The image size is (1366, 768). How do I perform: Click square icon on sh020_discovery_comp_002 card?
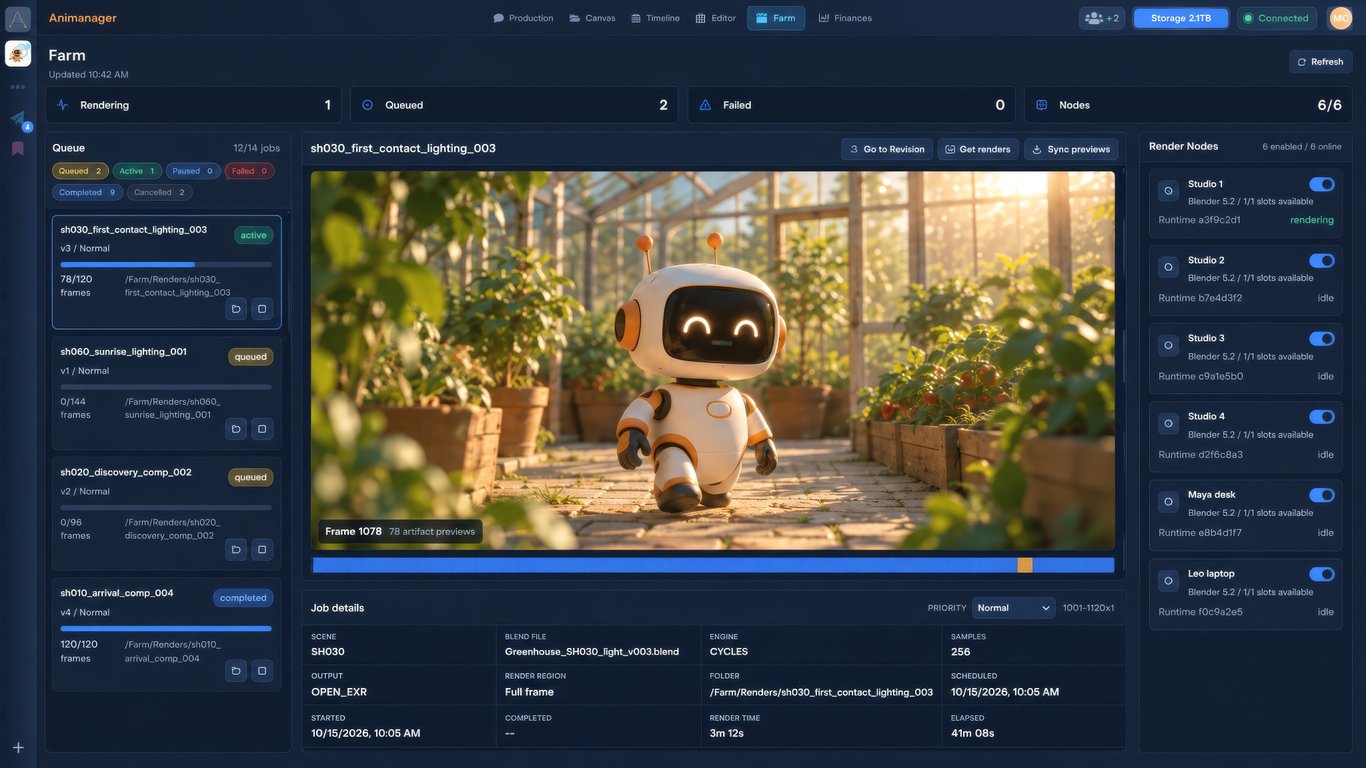pyautogui.click(x=262, y=549)
